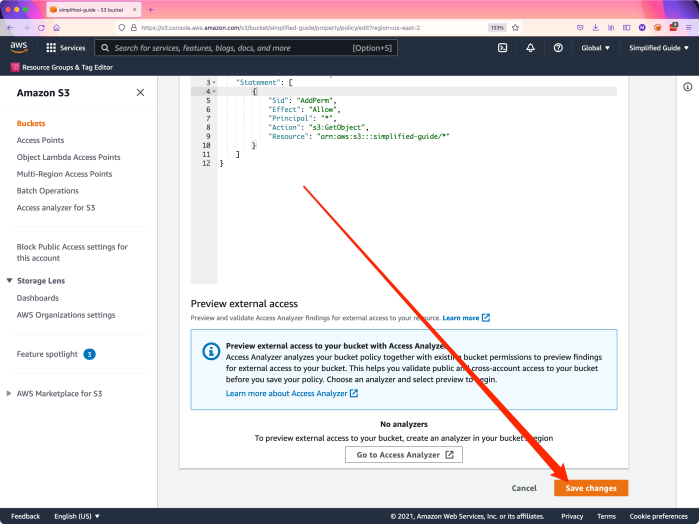This screenshot has height=524, width=699.
Task: Open the Simplified Guide account dropdown
Action: (x=658, y=48)
